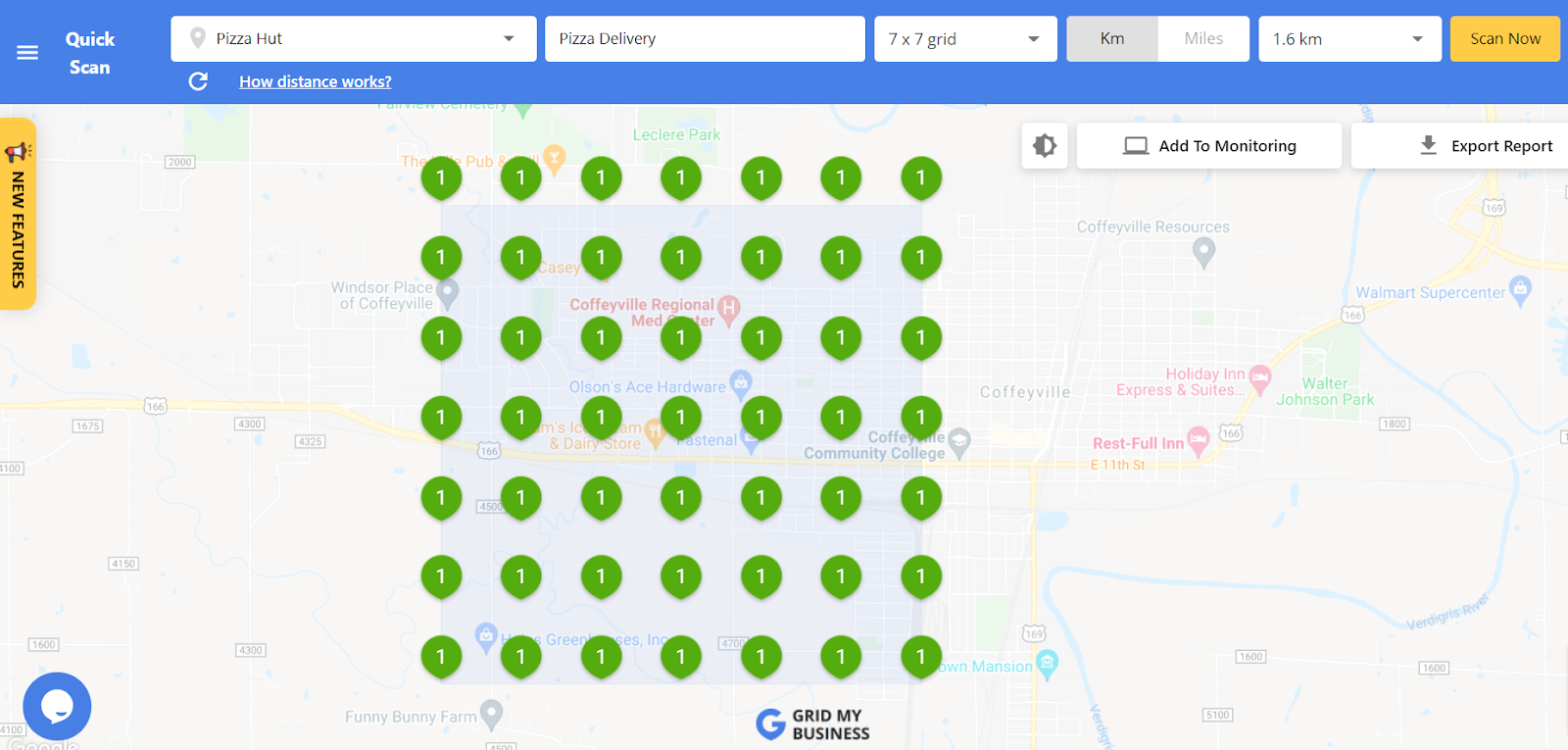
Task: Click the top-right grid rank marker
Action: pyautogui.click(x=921, y=178)
